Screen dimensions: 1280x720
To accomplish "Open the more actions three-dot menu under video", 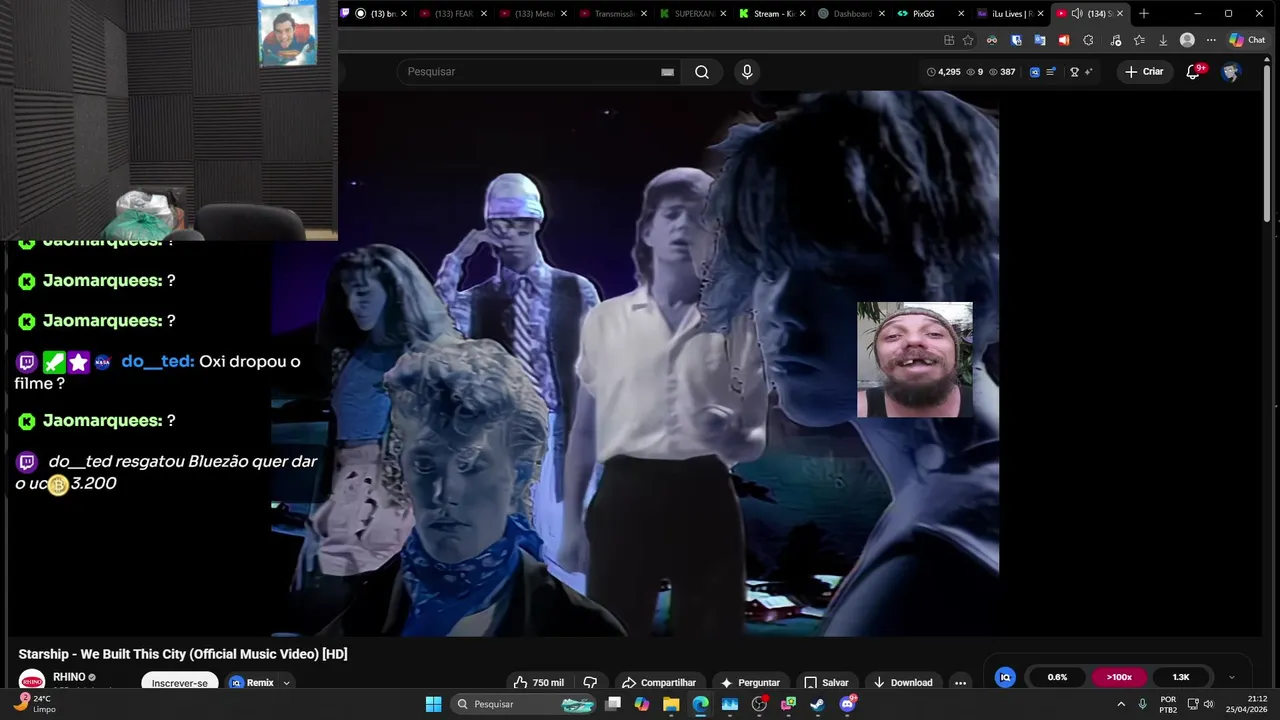I will pos(960,682).
